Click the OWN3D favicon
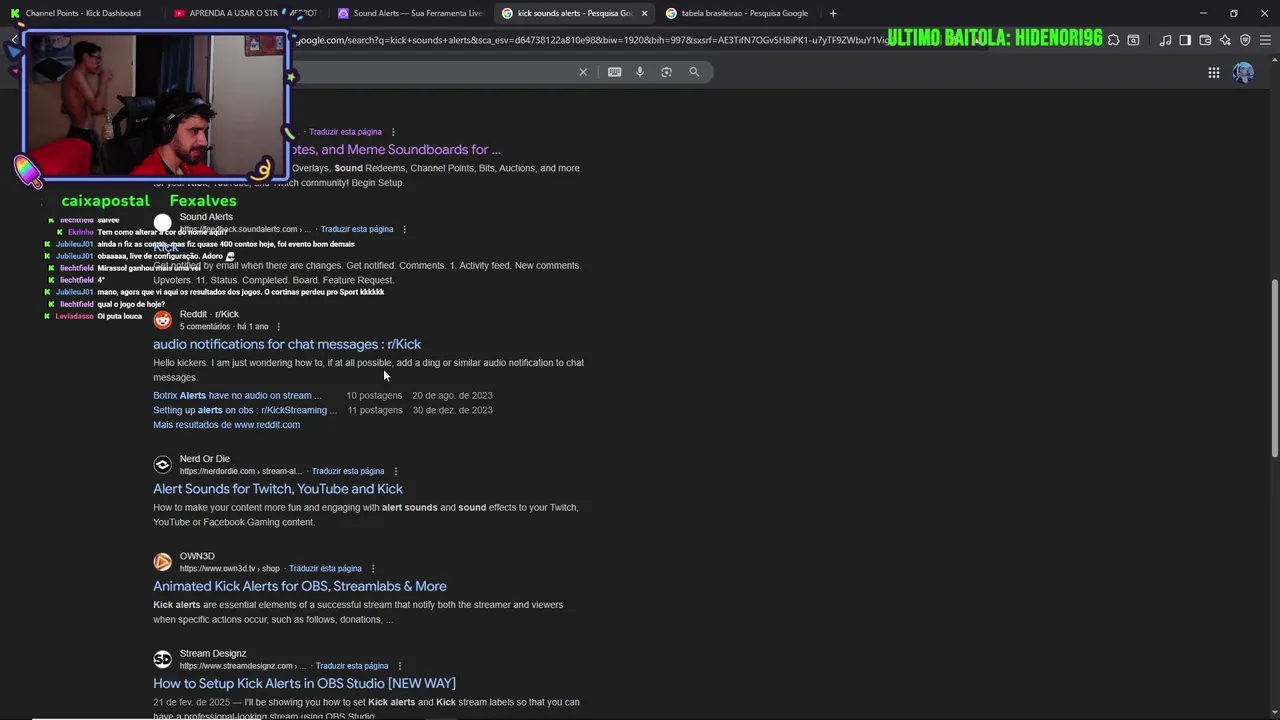The image size is (1280, 720). [162, 562]
